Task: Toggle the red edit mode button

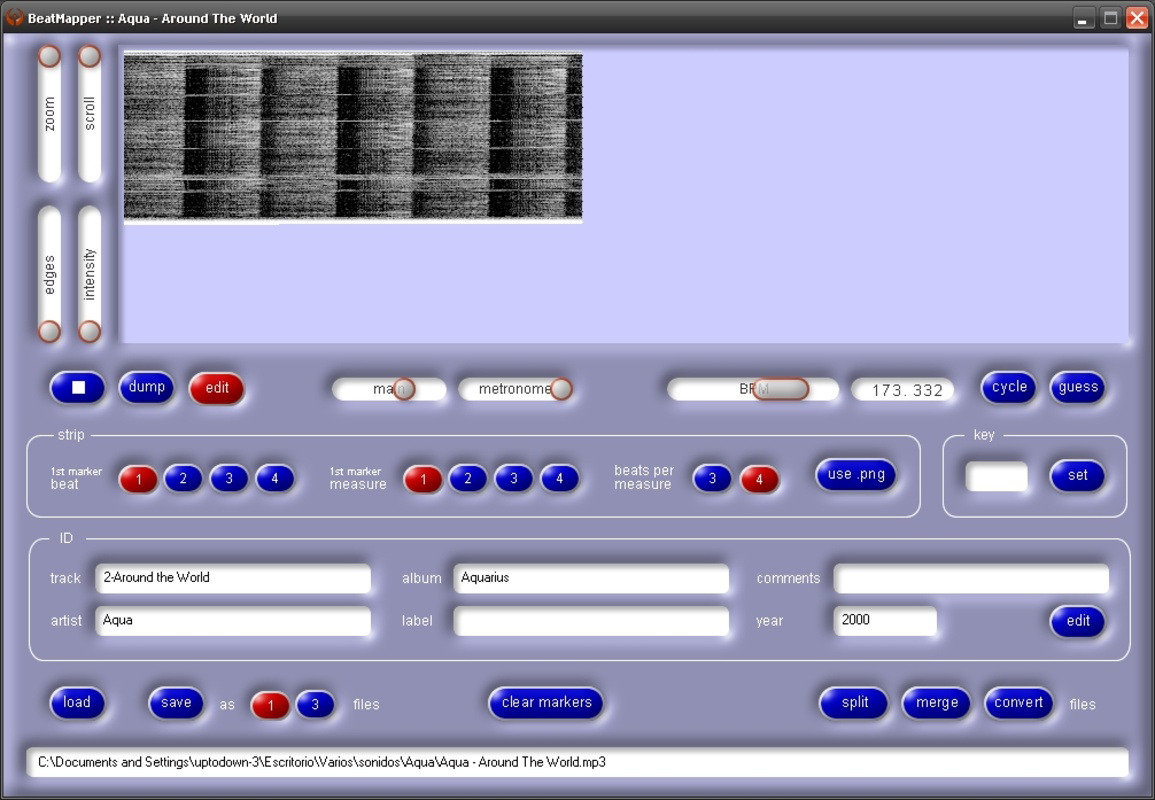Action: (216, 388)
